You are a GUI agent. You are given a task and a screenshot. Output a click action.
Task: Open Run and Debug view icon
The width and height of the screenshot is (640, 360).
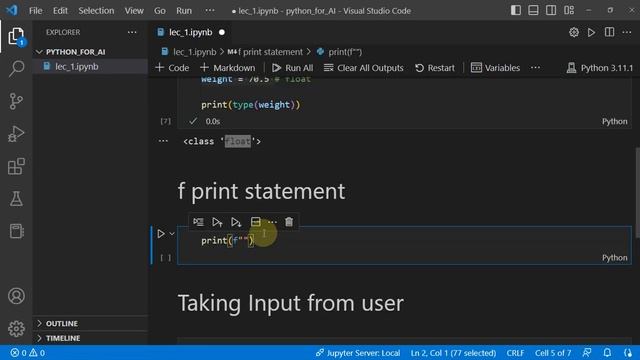click(x=16, y=134)
